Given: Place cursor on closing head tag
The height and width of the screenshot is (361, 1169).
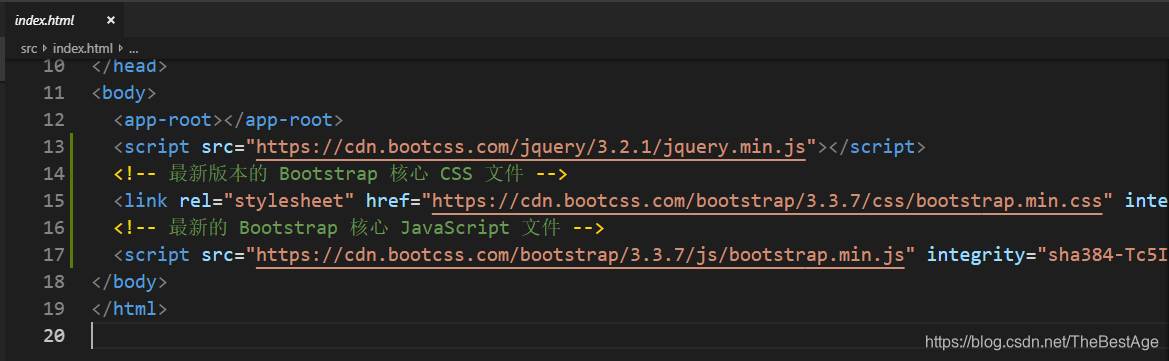Looking at the screenshot, I should (x=130, y=66).
